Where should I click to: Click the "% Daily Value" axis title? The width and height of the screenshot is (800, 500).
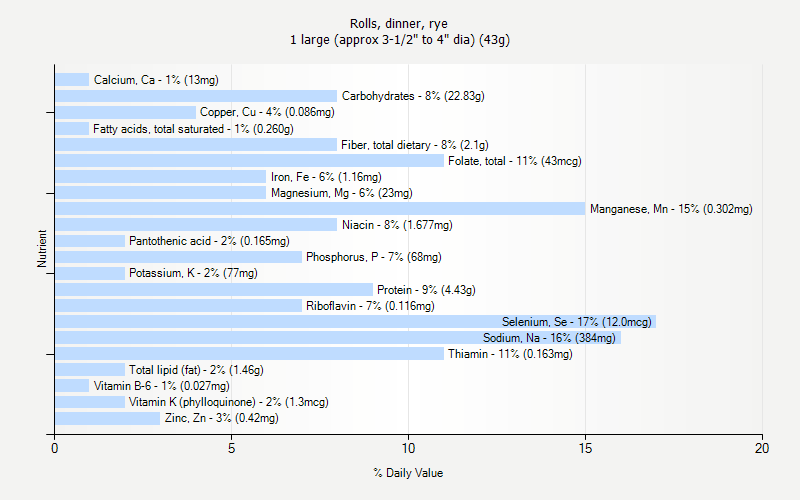pos(408,473)
